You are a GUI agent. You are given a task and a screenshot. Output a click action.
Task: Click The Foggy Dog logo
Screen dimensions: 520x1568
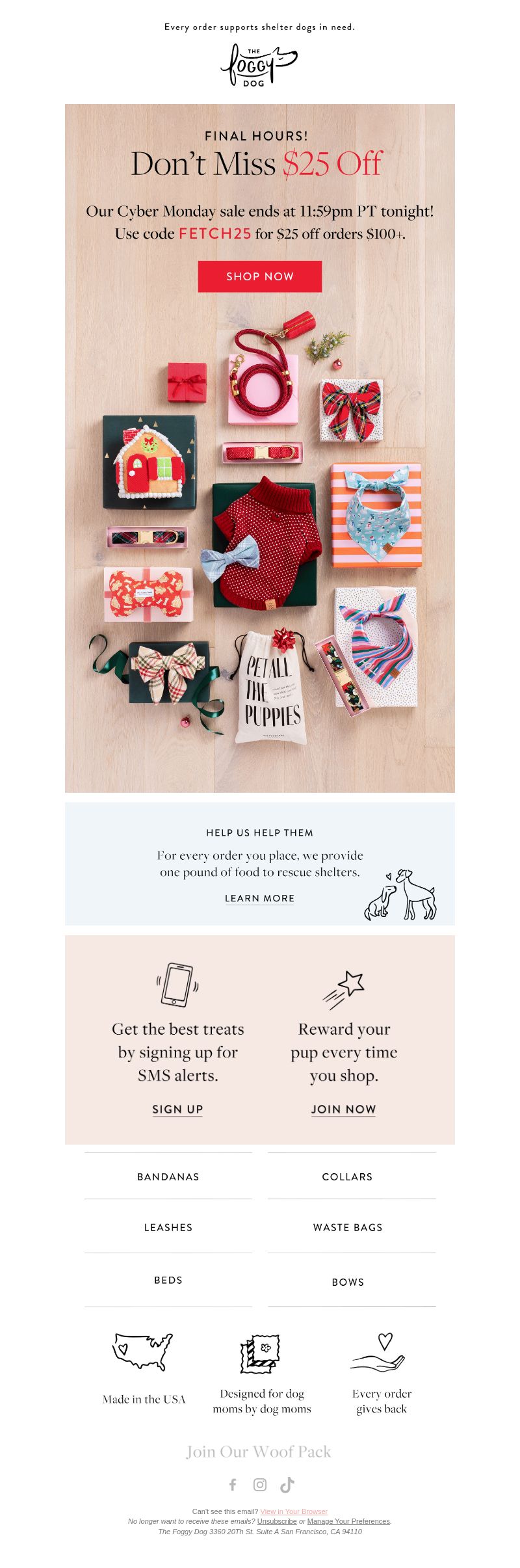(x=259, y=65)
